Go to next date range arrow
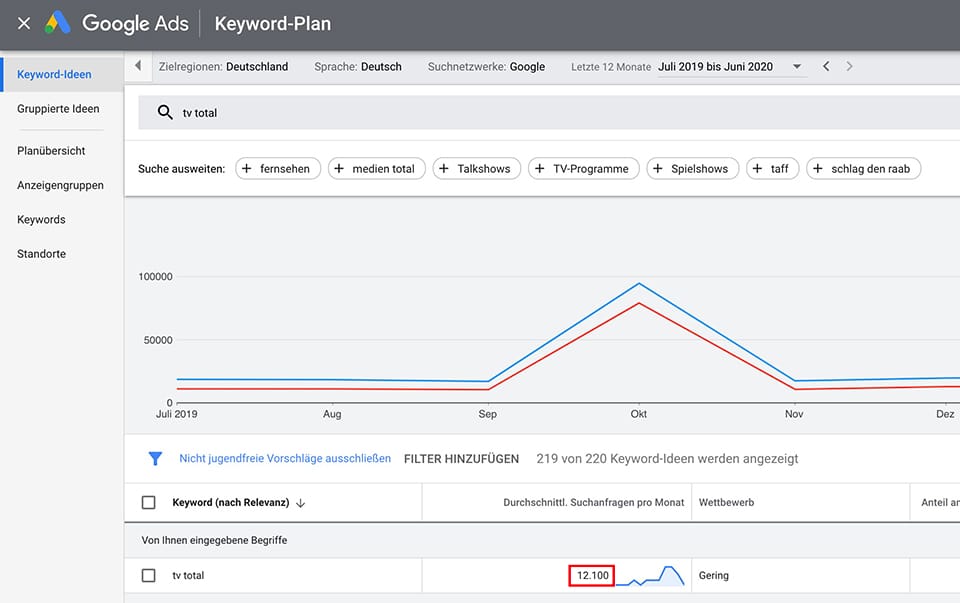960x603 pixels. click(850, 67)
